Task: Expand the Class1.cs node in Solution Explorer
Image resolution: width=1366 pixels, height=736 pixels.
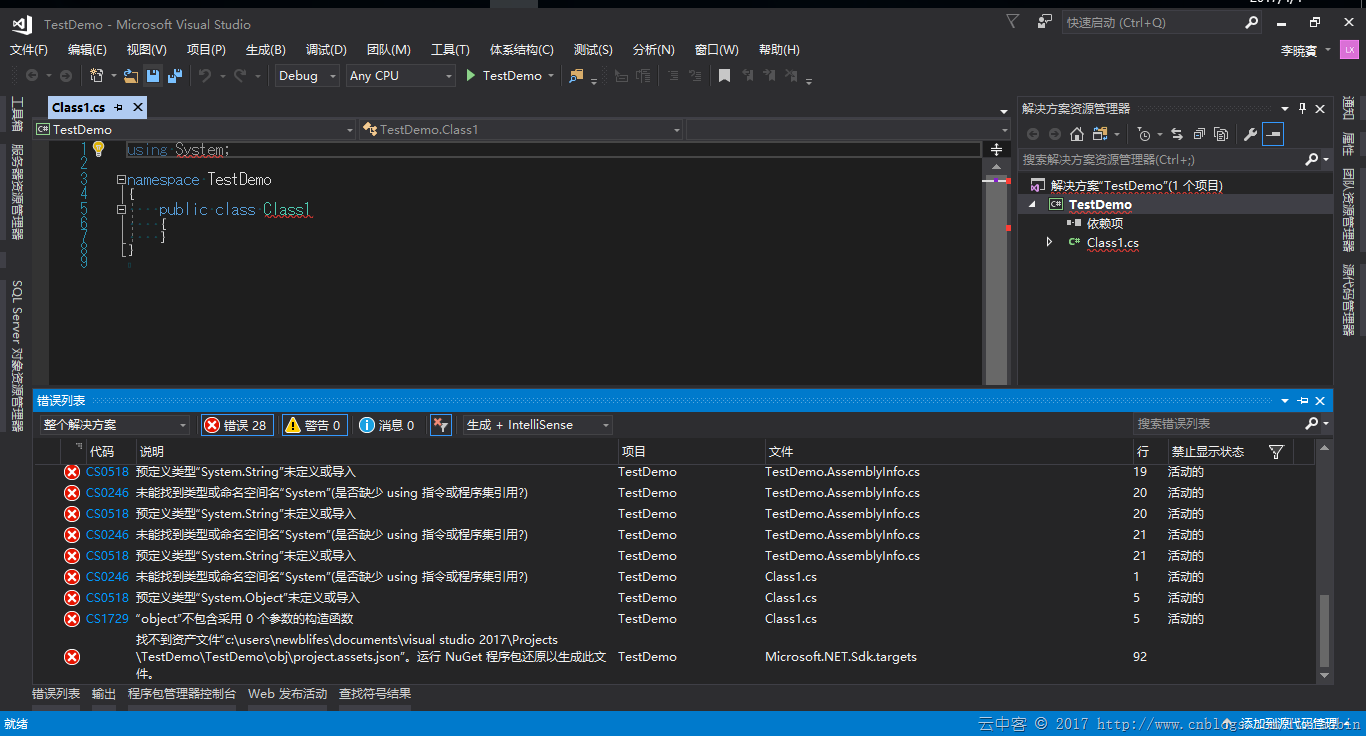Action: [1049, 242]
